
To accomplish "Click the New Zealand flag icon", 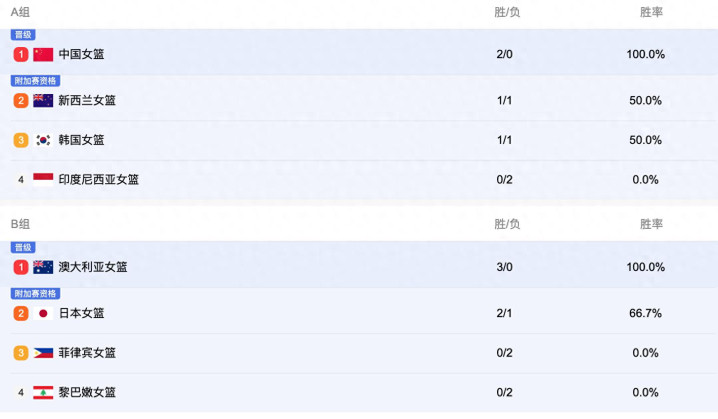I will pyautogui.click(x=43, y=100).
